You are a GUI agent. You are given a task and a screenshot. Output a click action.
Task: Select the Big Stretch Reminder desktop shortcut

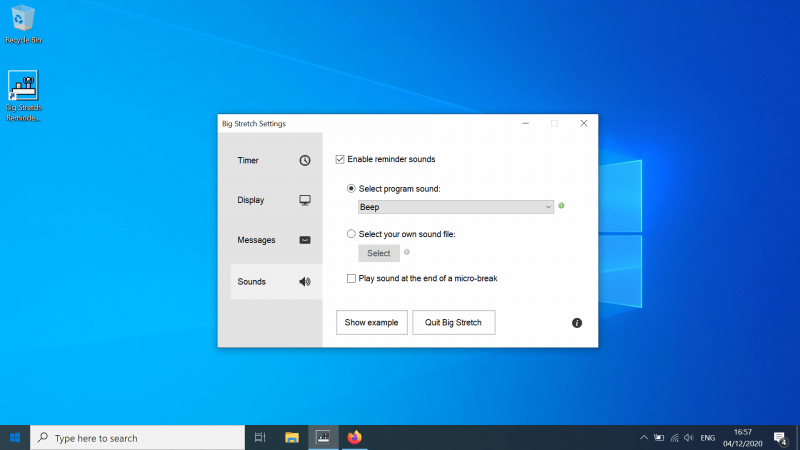click(23, 96)
